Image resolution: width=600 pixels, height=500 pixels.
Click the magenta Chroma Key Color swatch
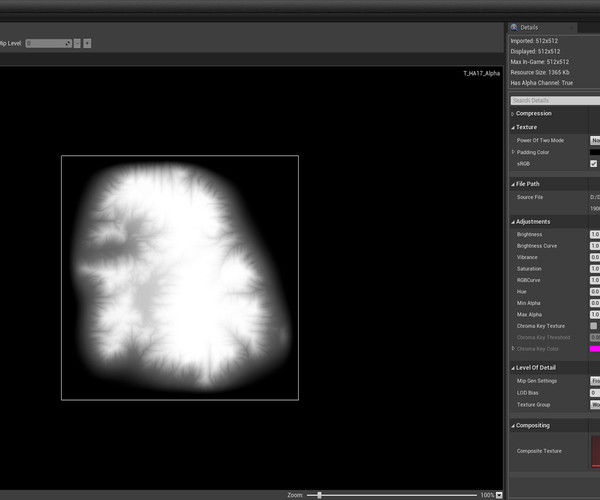click(594, 349)
